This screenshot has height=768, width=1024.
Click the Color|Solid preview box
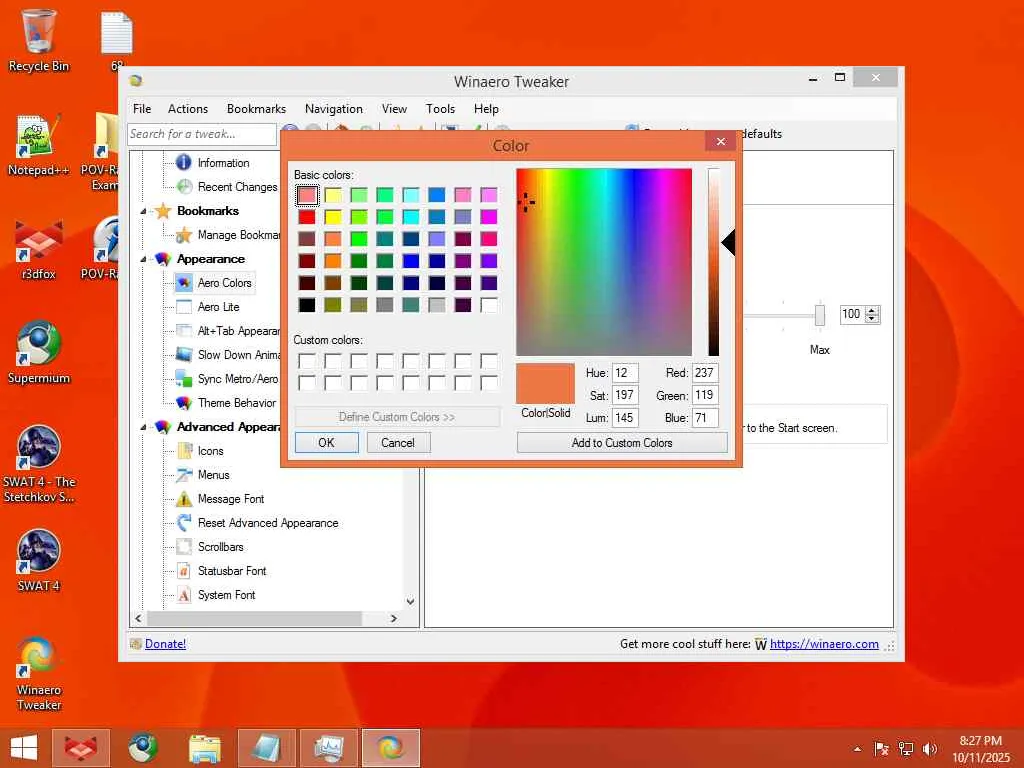coord(545,384)
